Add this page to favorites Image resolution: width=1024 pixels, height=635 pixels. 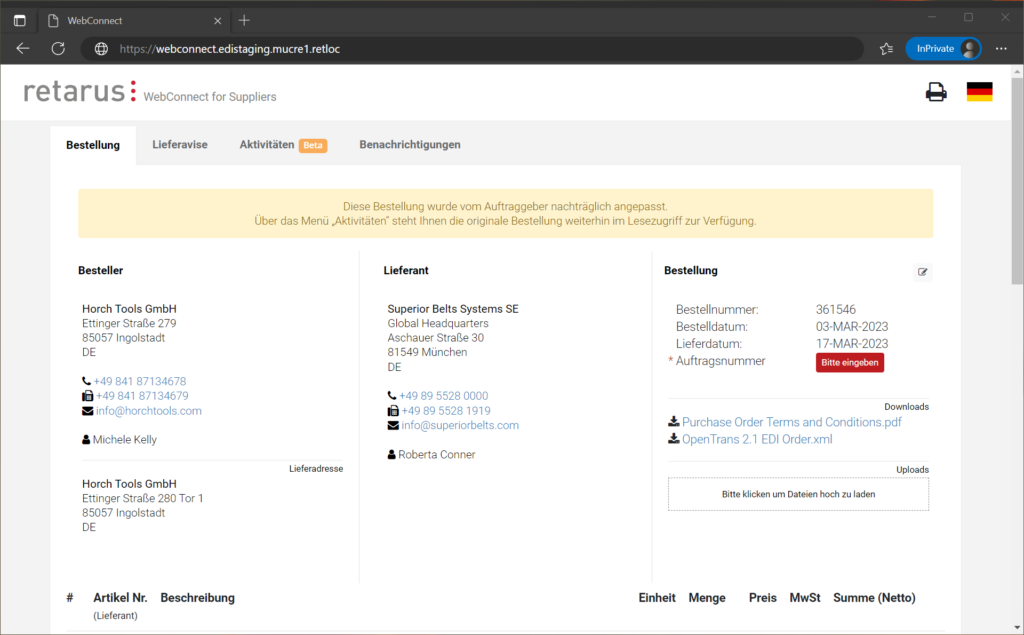(x=886, y=49)
